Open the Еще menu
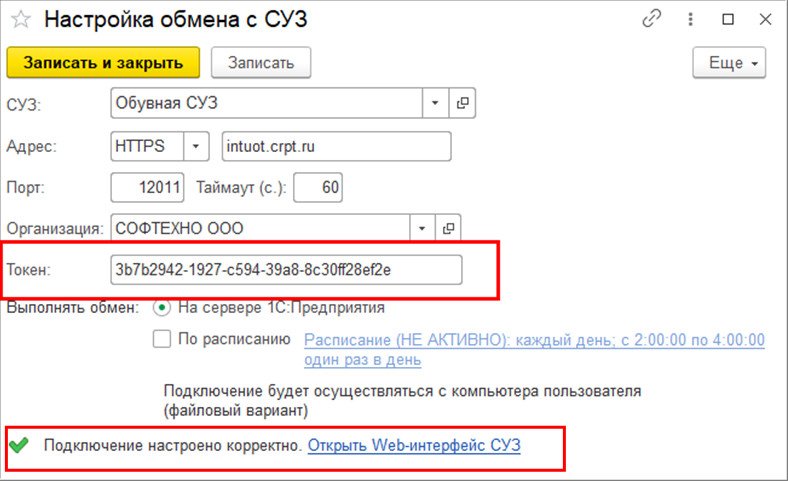788x481 pixels. pos(729,62)
